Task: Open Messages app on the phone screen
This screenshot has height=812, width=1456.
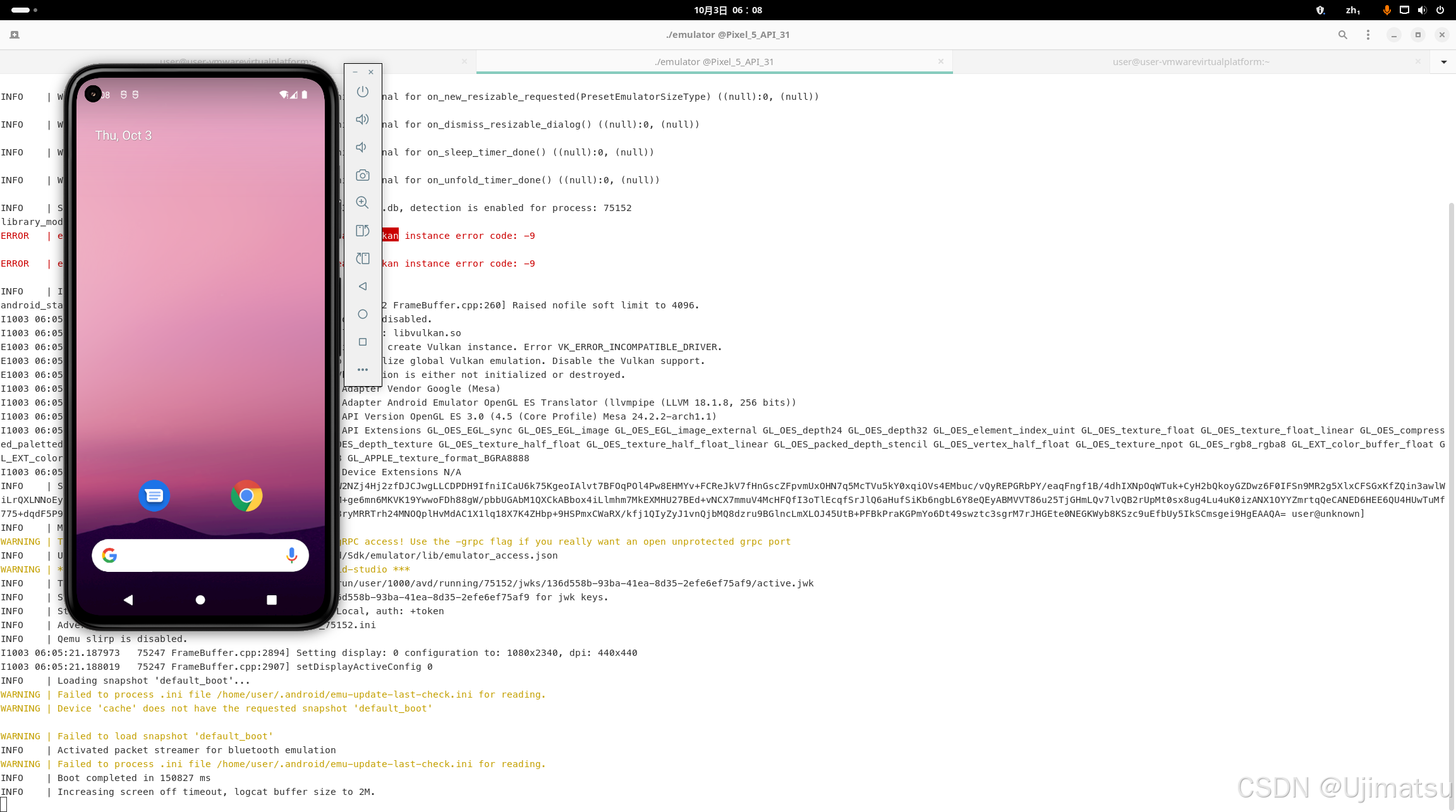Action: (154, 496)
